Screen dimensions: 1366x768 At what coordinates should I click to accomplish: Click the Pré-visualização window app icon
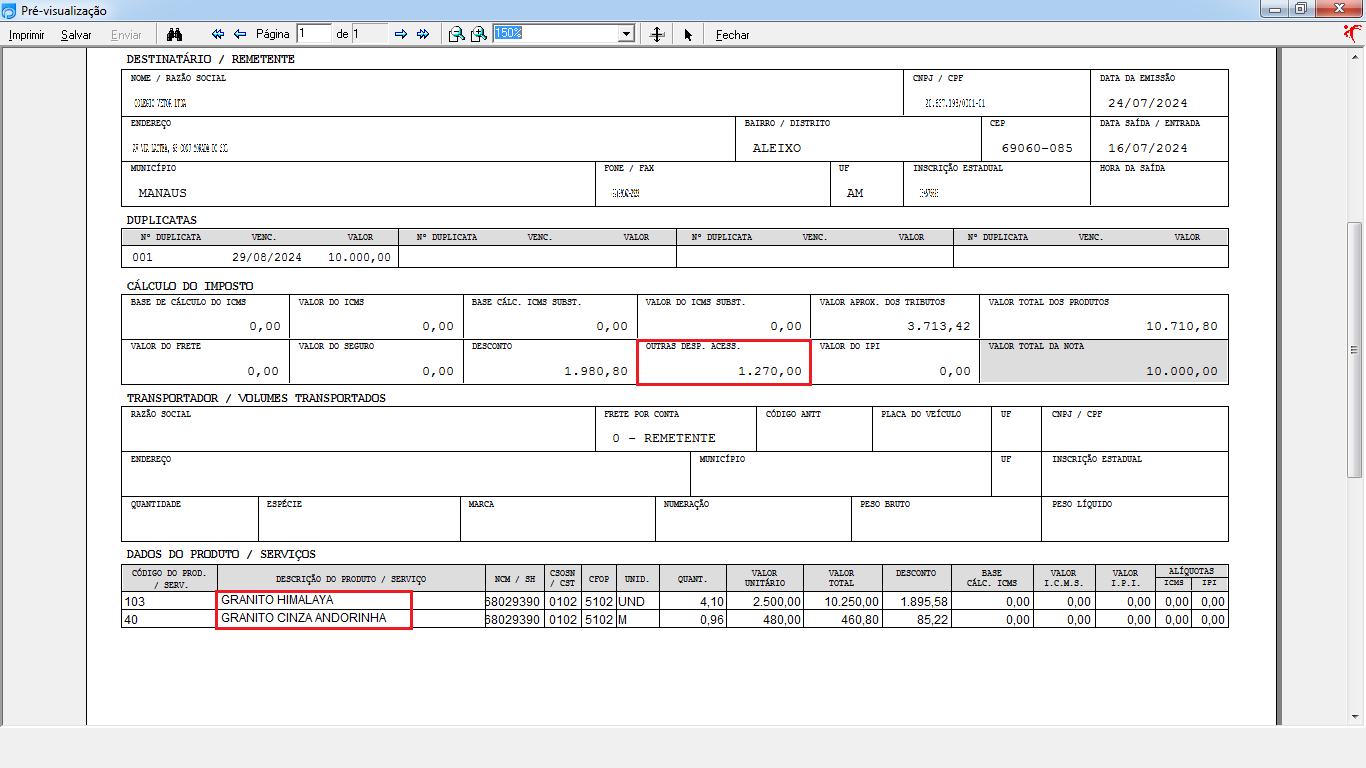(x=9, y=10)
